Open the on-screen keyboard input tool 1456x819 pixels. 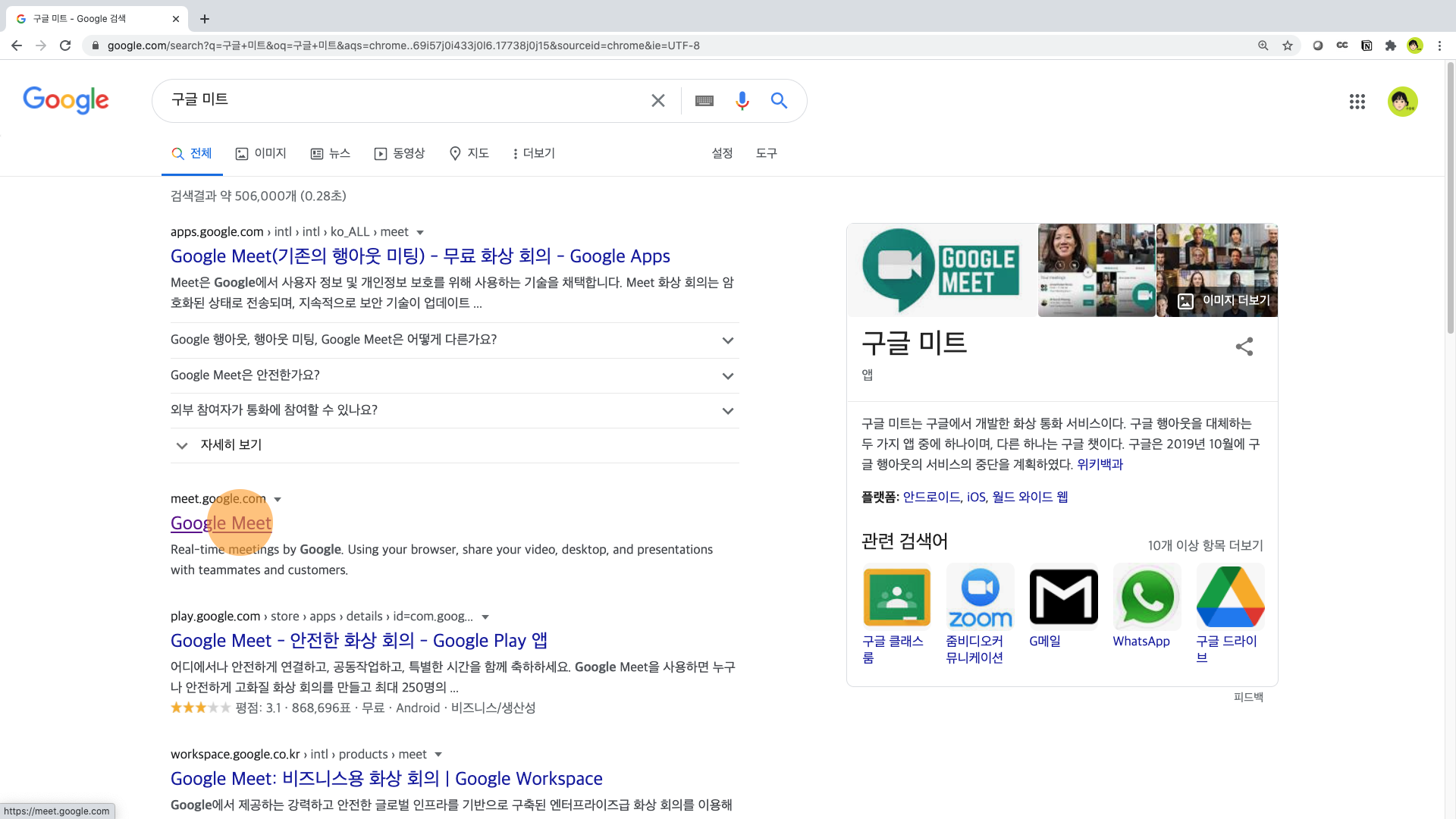coord(704,101)
